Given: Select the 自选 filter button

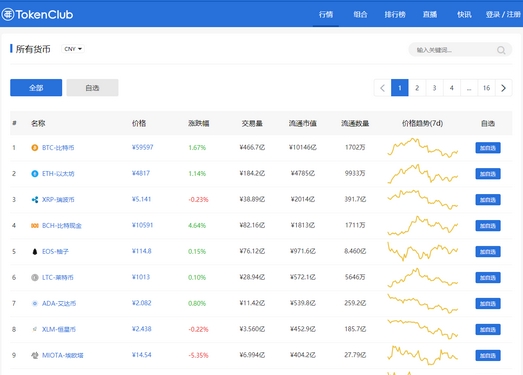Looking at the screenshot, I should (x=92, y=88).
